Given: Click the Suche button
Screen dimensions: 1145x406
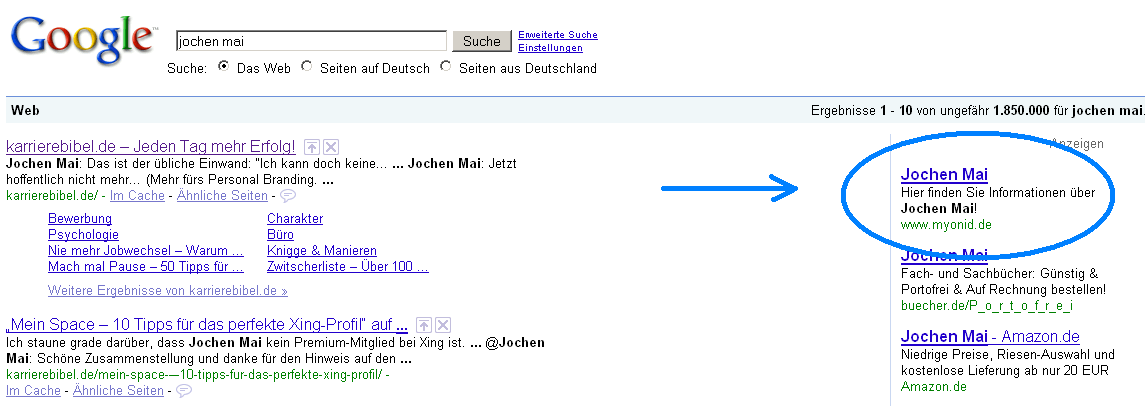Looking at the screenshot, I should (x=482, y=42).
